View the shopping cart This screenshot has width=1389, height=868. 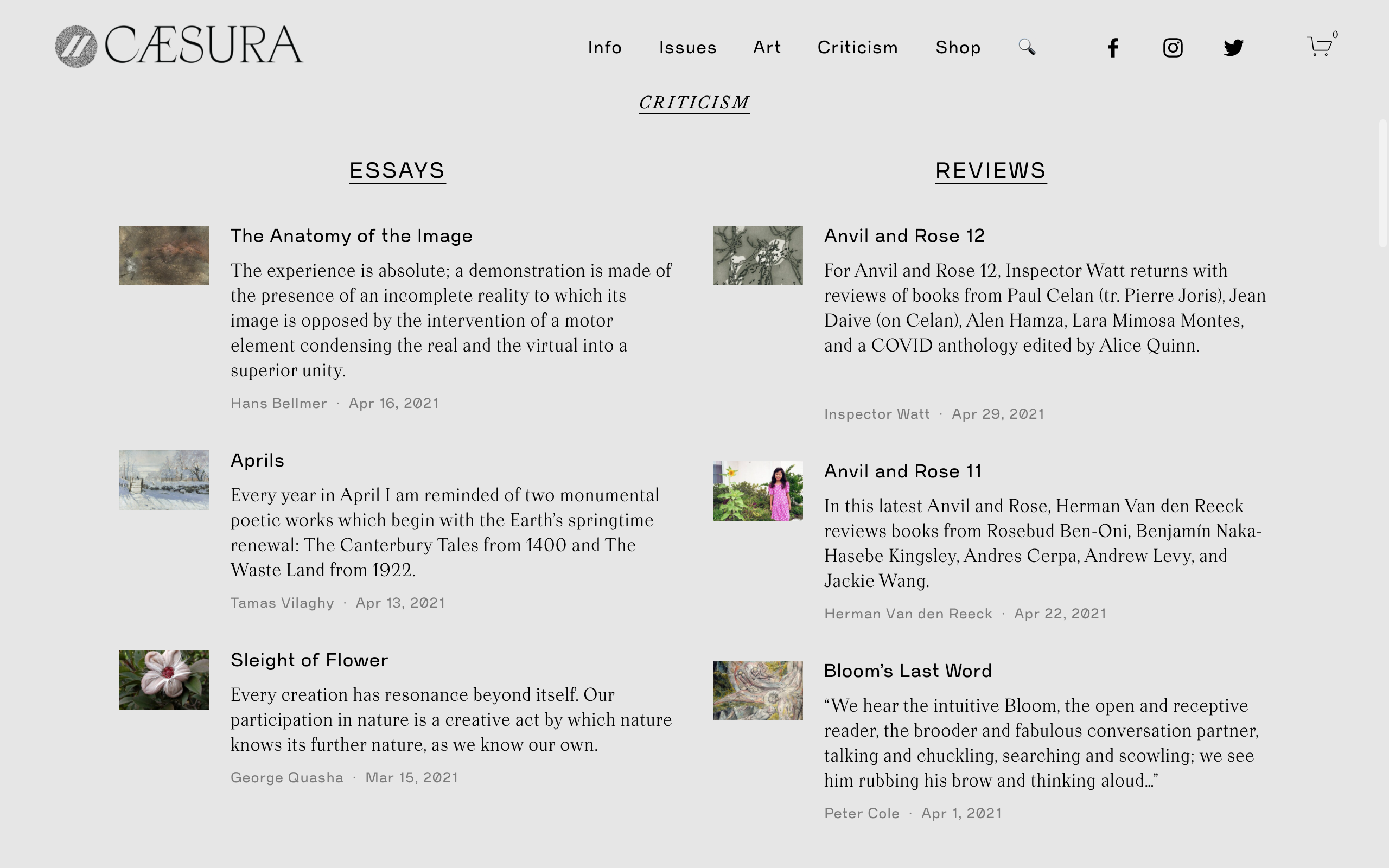point(1319,46)
